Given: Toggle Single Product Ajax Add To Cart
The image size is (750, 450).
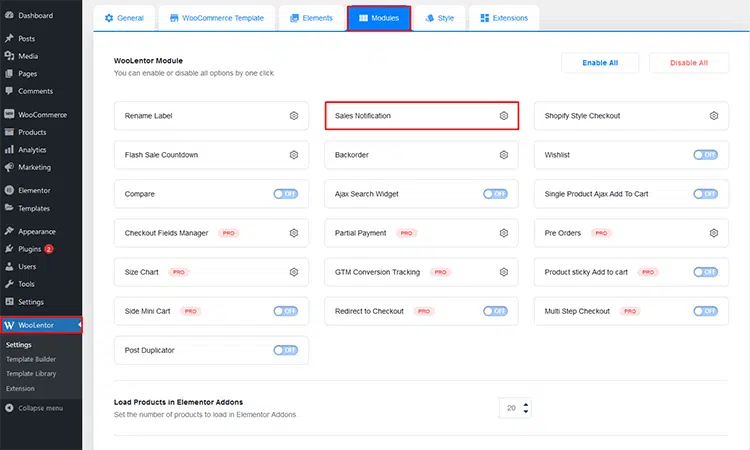Looking at the screenshot, I should 706,194.
